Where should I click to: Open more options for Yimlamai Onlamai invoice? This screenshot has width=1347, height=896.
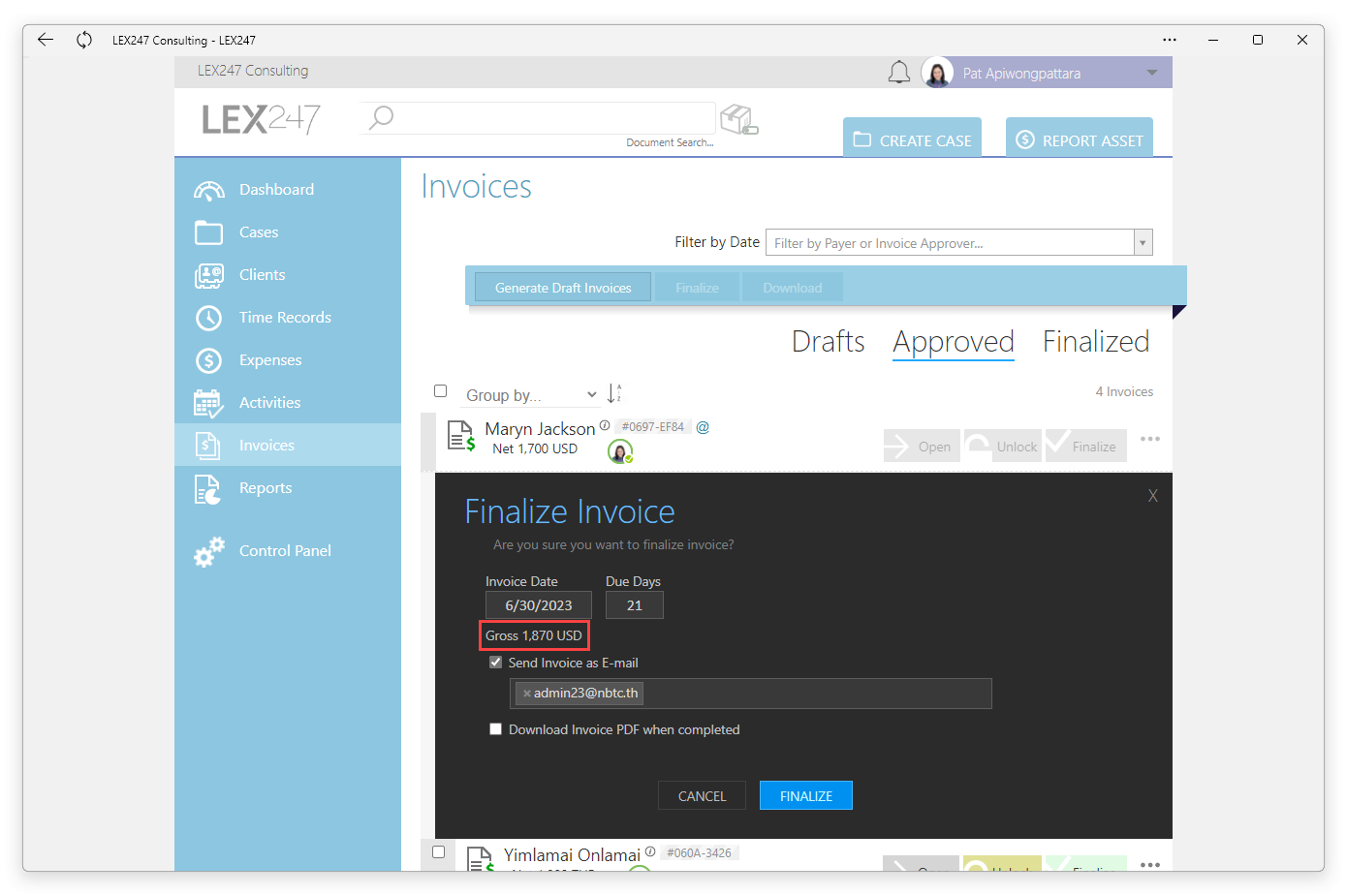(1150, 864)
